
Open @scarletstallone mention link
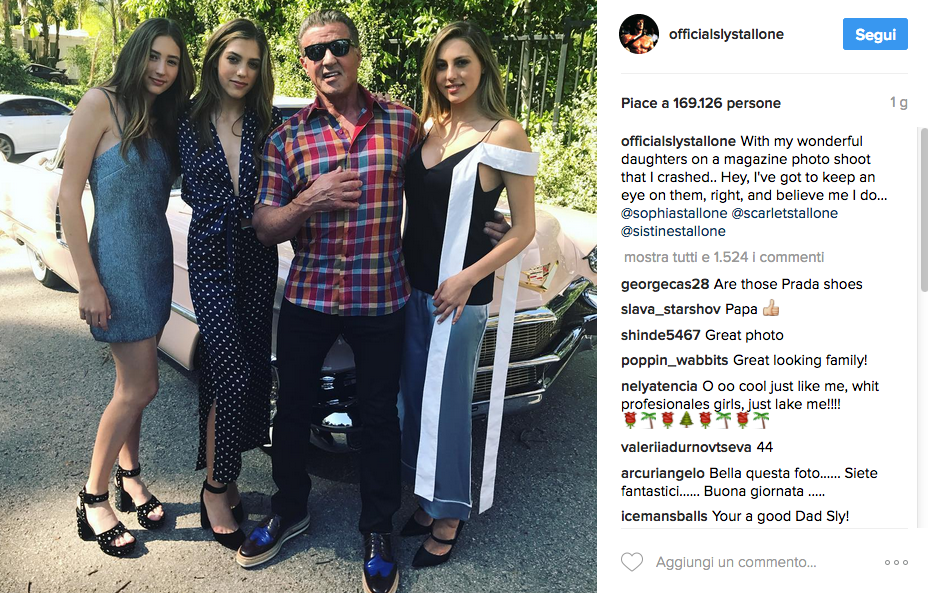pos(784,213)
